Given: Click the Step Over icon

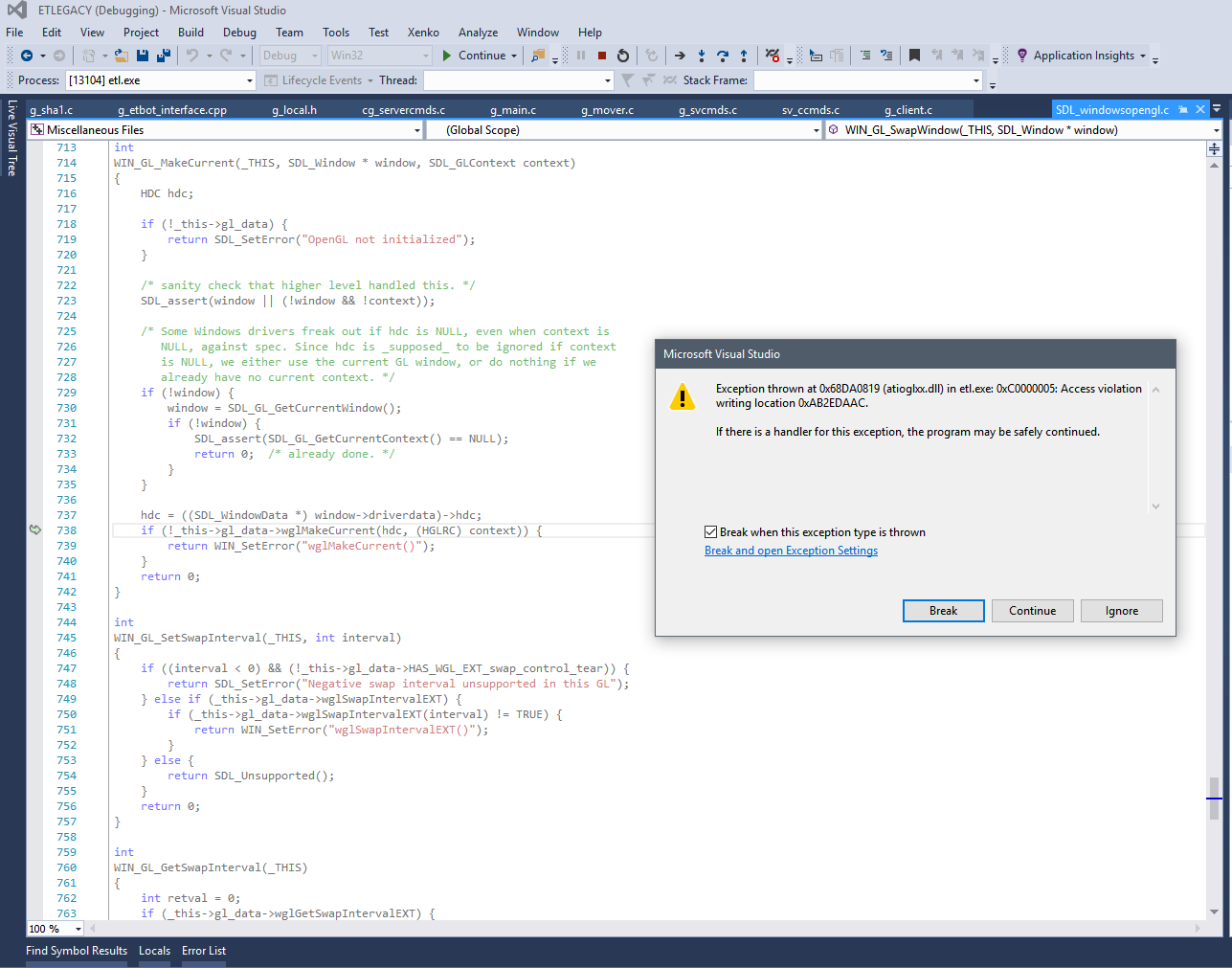Looking at the screenshot, I should (x=723, y=56).
